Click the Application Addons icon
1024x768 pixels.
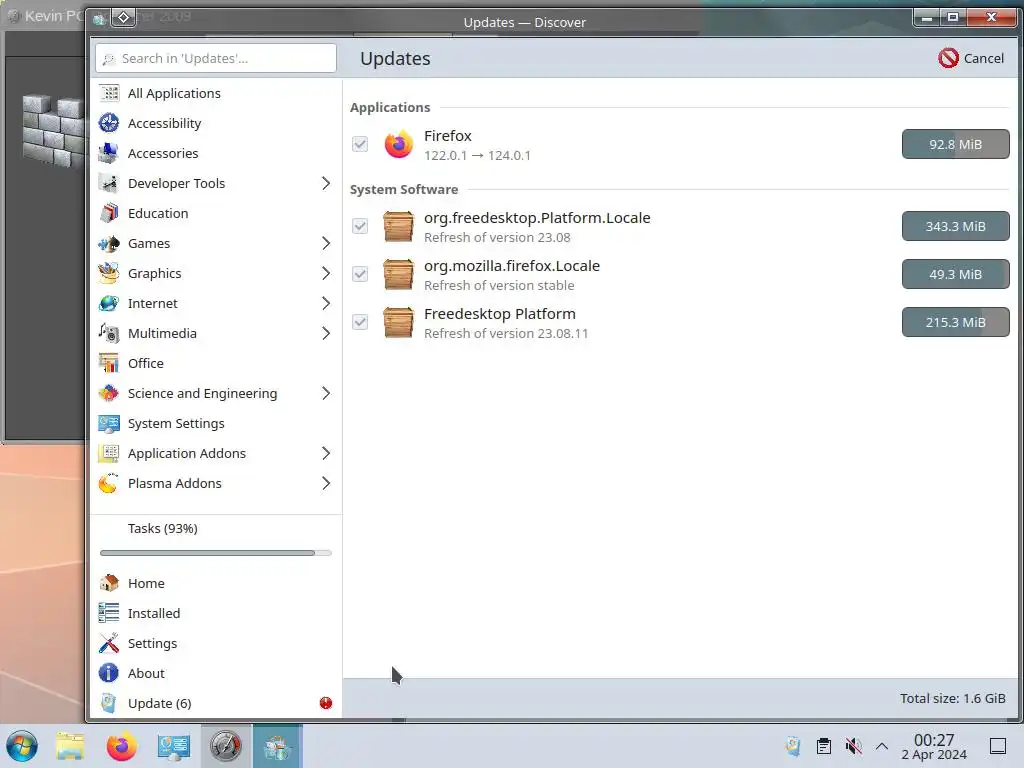[x=108, y=454]
